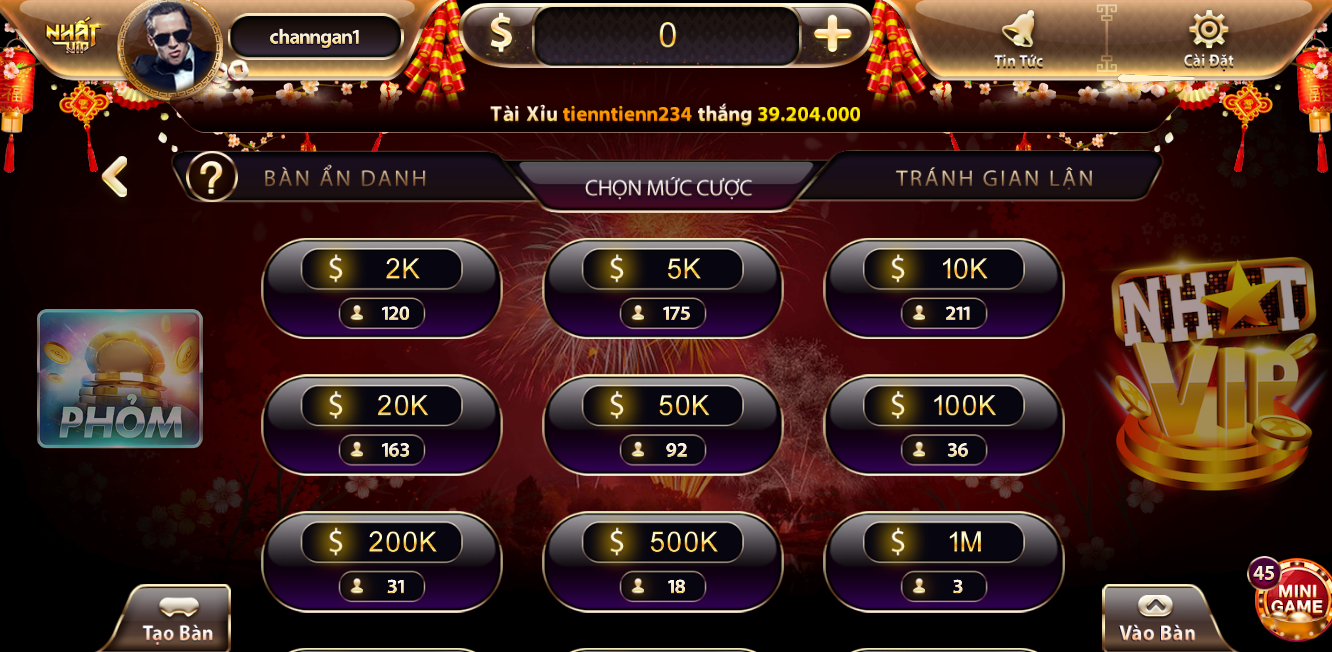
Task: Click the plus icon to add money
Action: (x=832, y=36)
